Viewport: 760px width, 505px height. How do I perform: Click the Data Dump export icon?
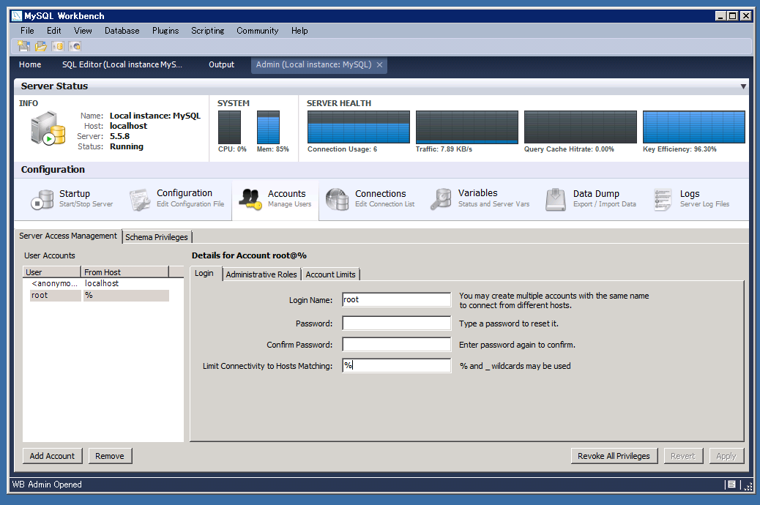coord(555,199)
